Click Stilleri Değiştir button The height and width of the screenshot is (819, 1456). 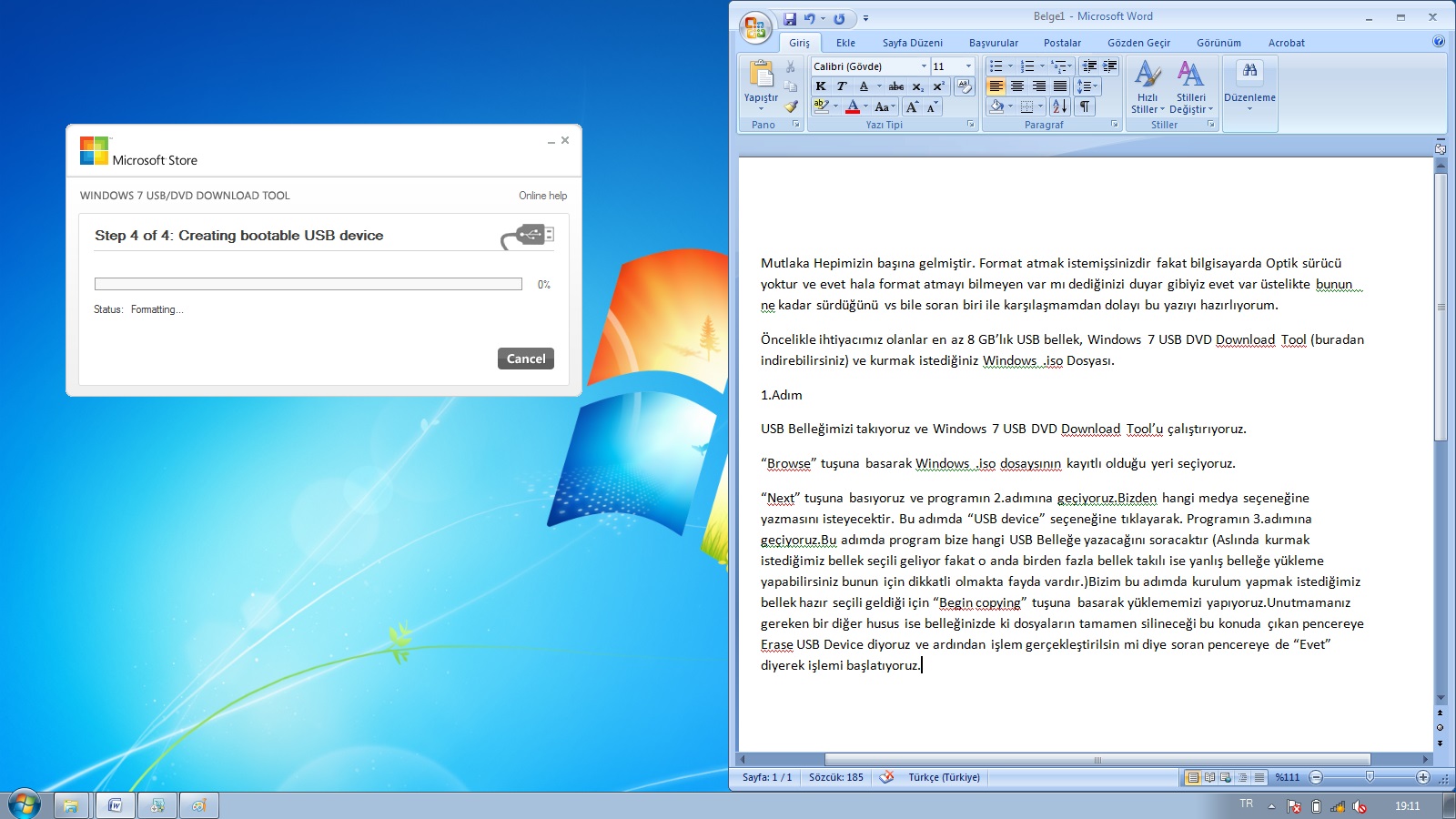click(1190, 87)
